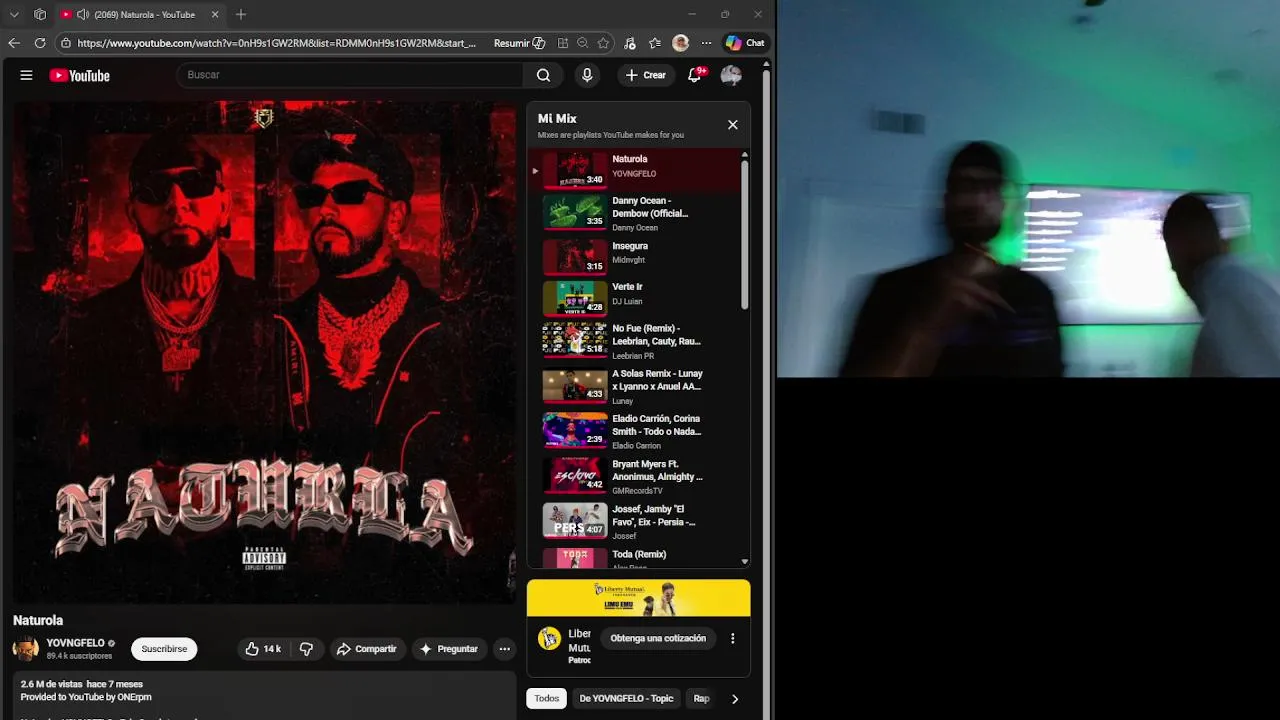The image size is (1280, 720).
Task: Click Obtenga una cotización ad button
Action: (x=658, y=638)
